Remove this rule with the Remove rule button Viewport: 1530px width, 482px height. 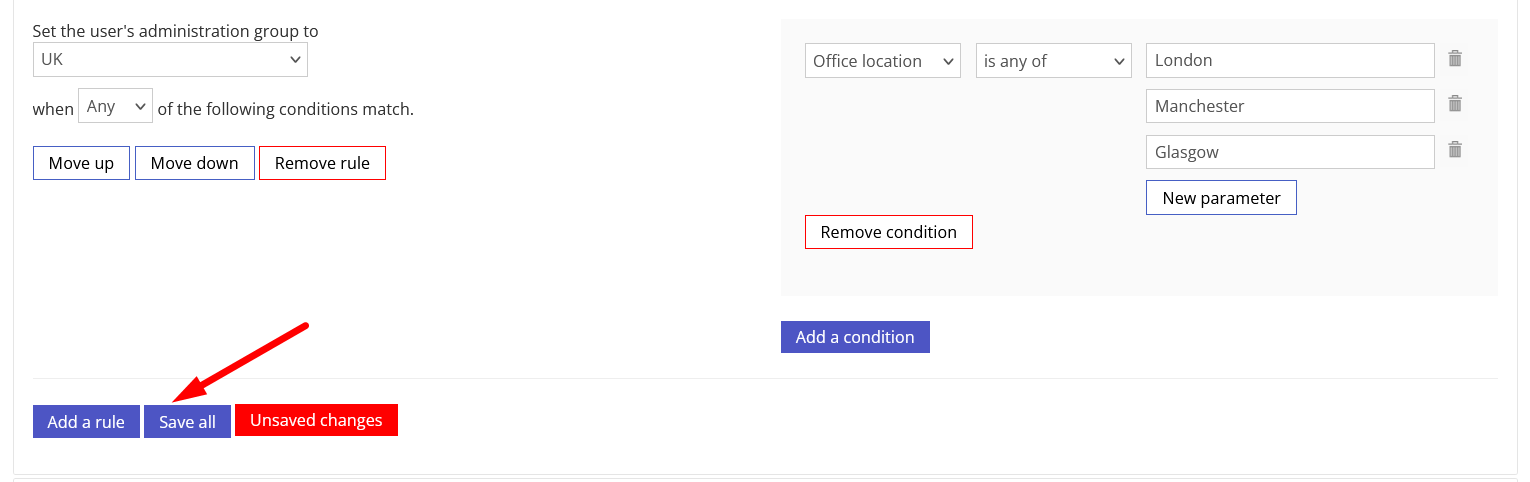[x=322, y=163]
